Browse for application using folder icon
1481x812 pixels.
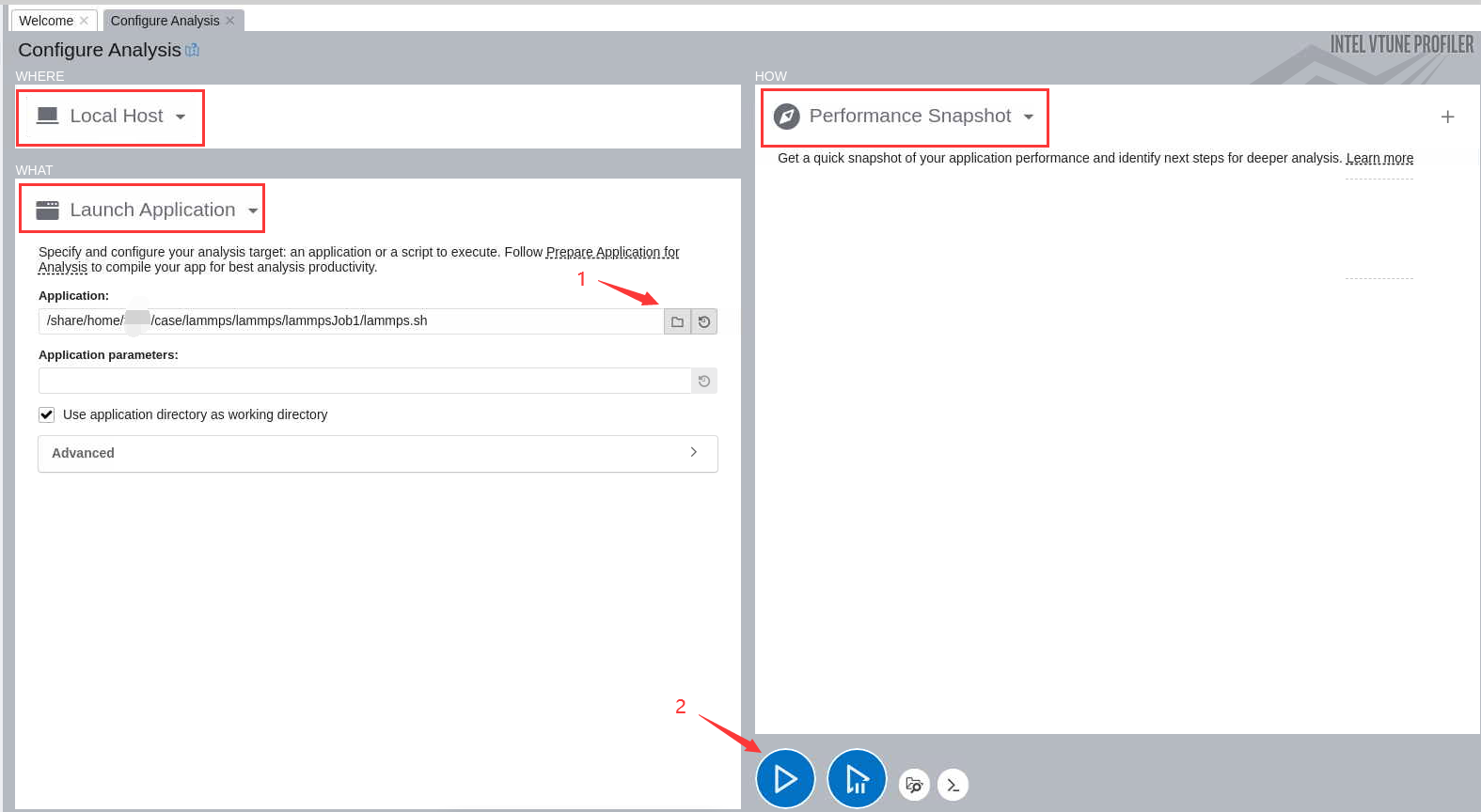[677, 321]
